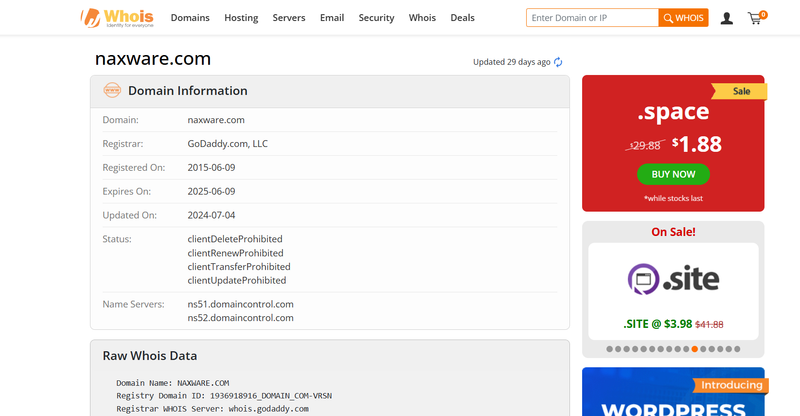Open the Whois menu item
The image size is (800, 416).
[422, 18]
